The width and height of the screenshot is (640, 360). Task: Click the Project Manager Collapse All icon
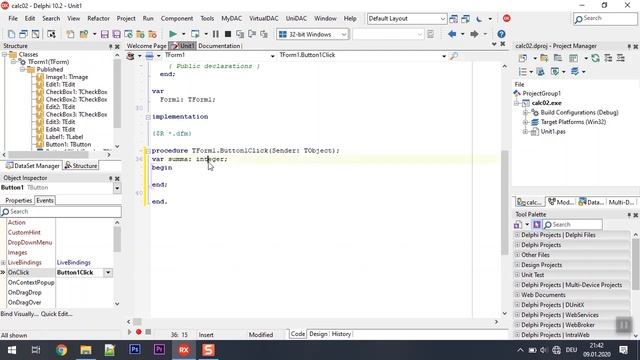(621, 58)
